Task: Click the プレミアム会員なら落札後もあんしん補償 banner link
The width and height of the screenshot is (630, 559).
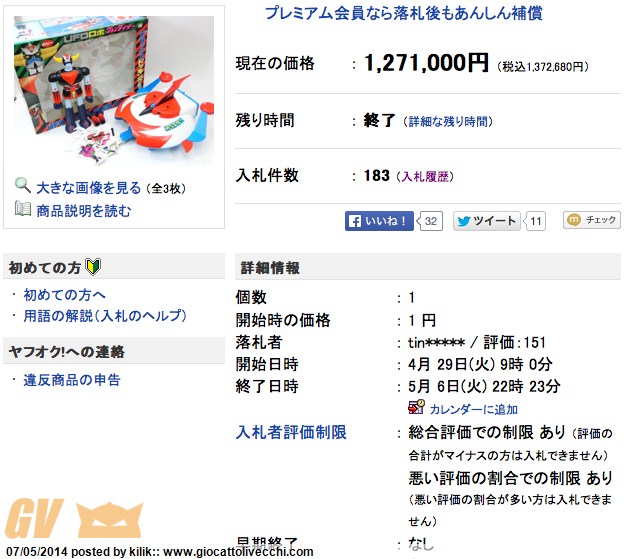Action: click(403, 13)
